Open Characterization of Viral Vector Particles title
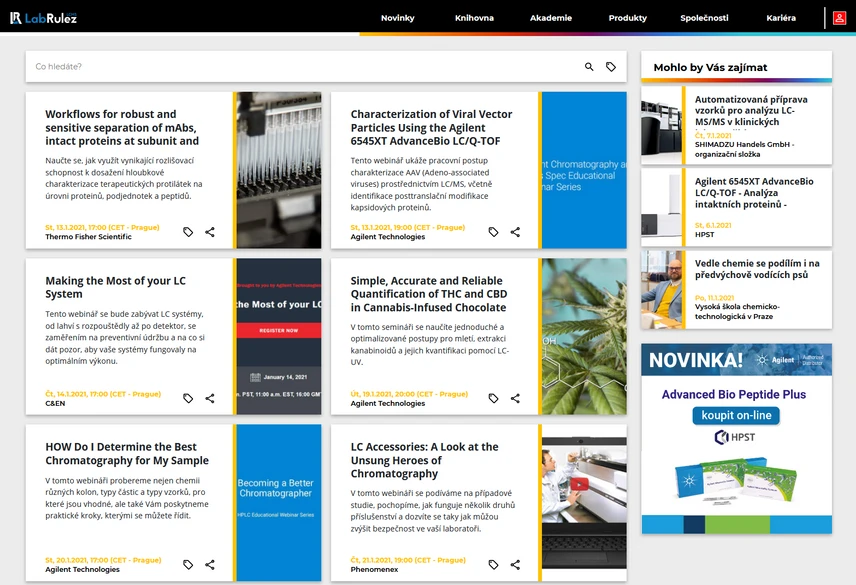The height and width of the screenshot is (585, 856). (x=431, y=128)
